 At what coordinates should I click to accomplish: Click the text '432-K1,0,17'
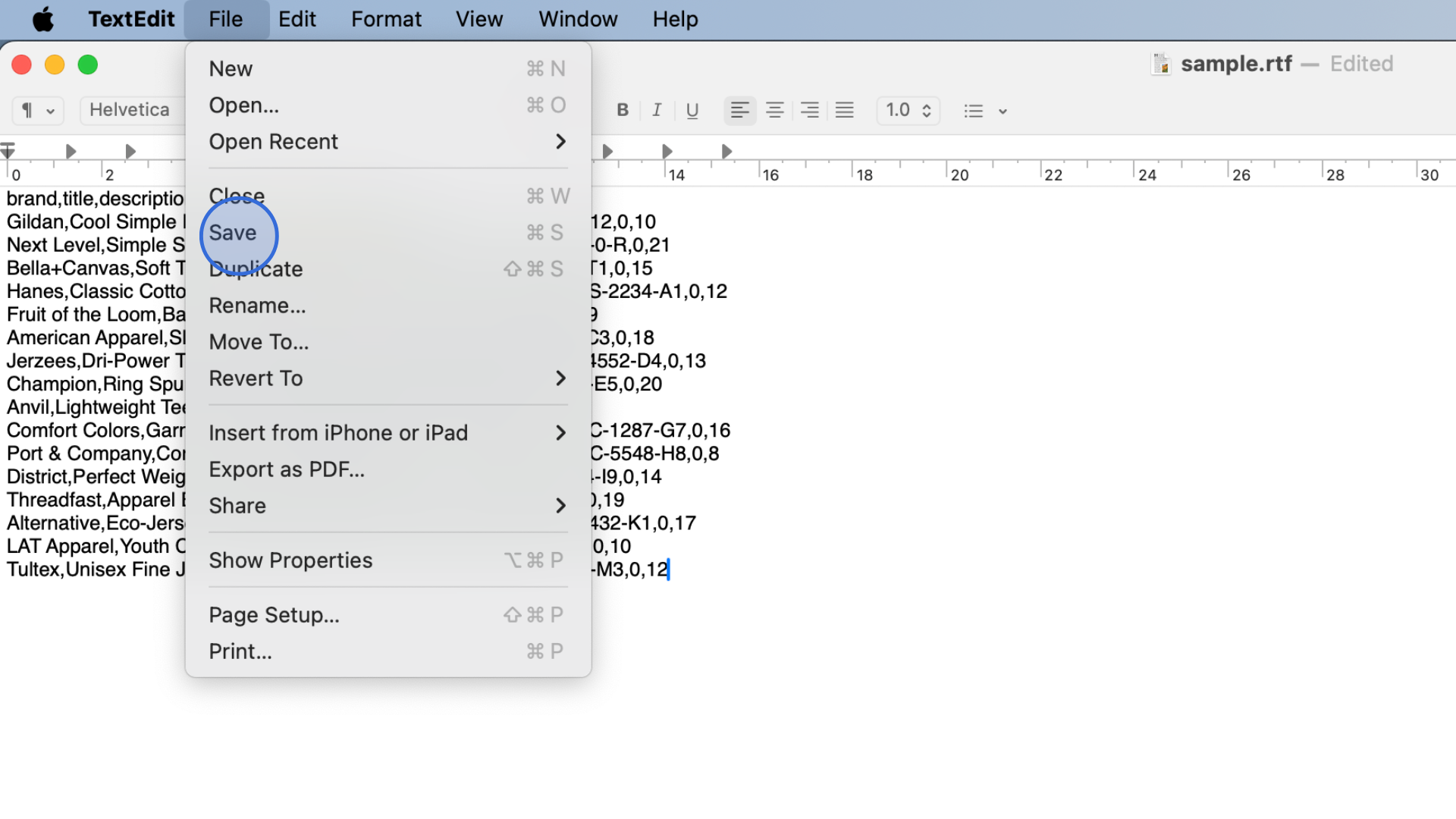click(643, 523)
